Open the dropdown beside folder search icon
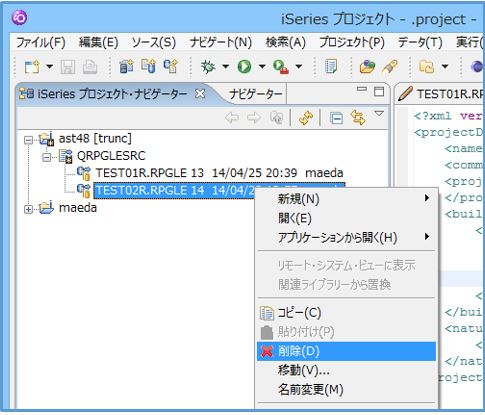The width and height of the screenshot is (485, 415). tap(445, 66)
